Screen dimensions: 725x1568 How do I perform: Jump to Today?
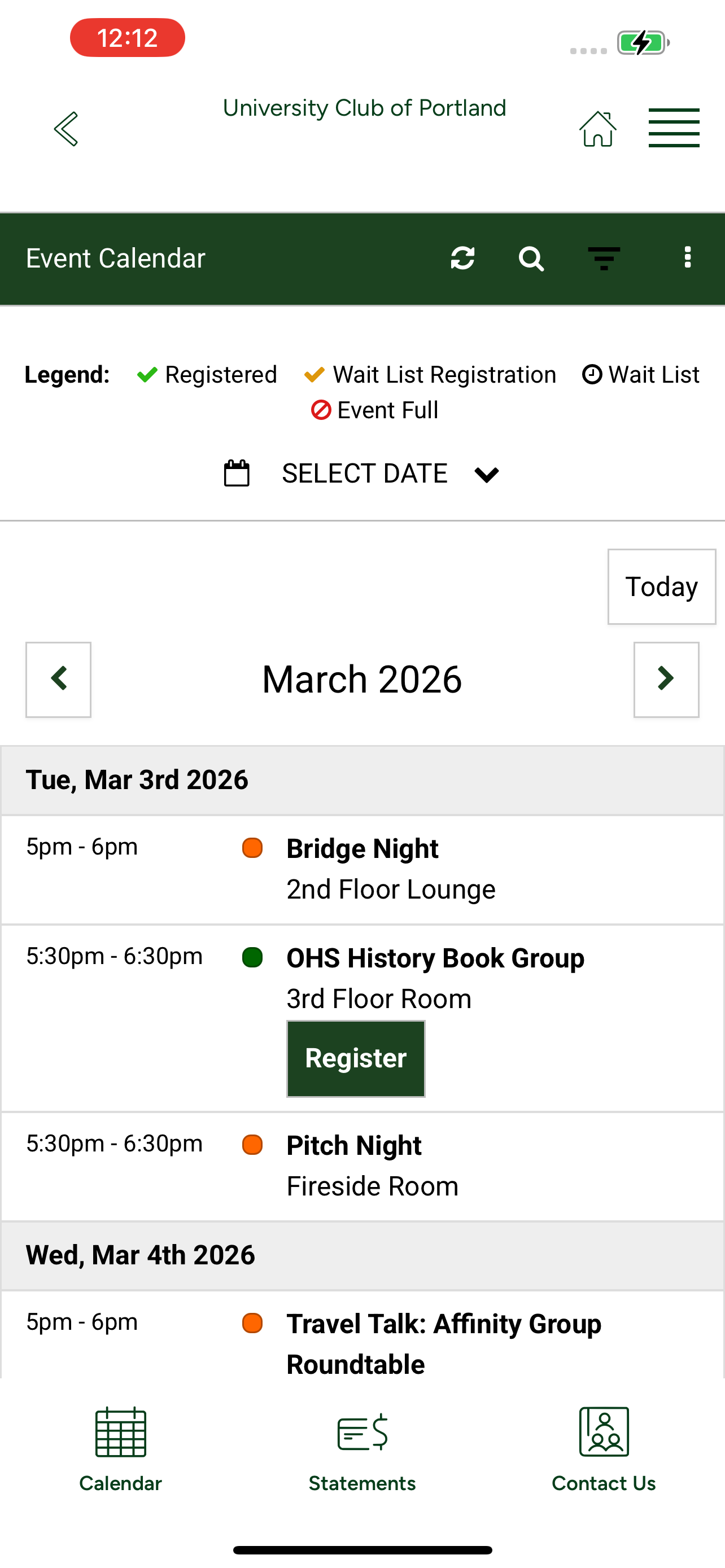pyautogui.click(x=662, y=587)
